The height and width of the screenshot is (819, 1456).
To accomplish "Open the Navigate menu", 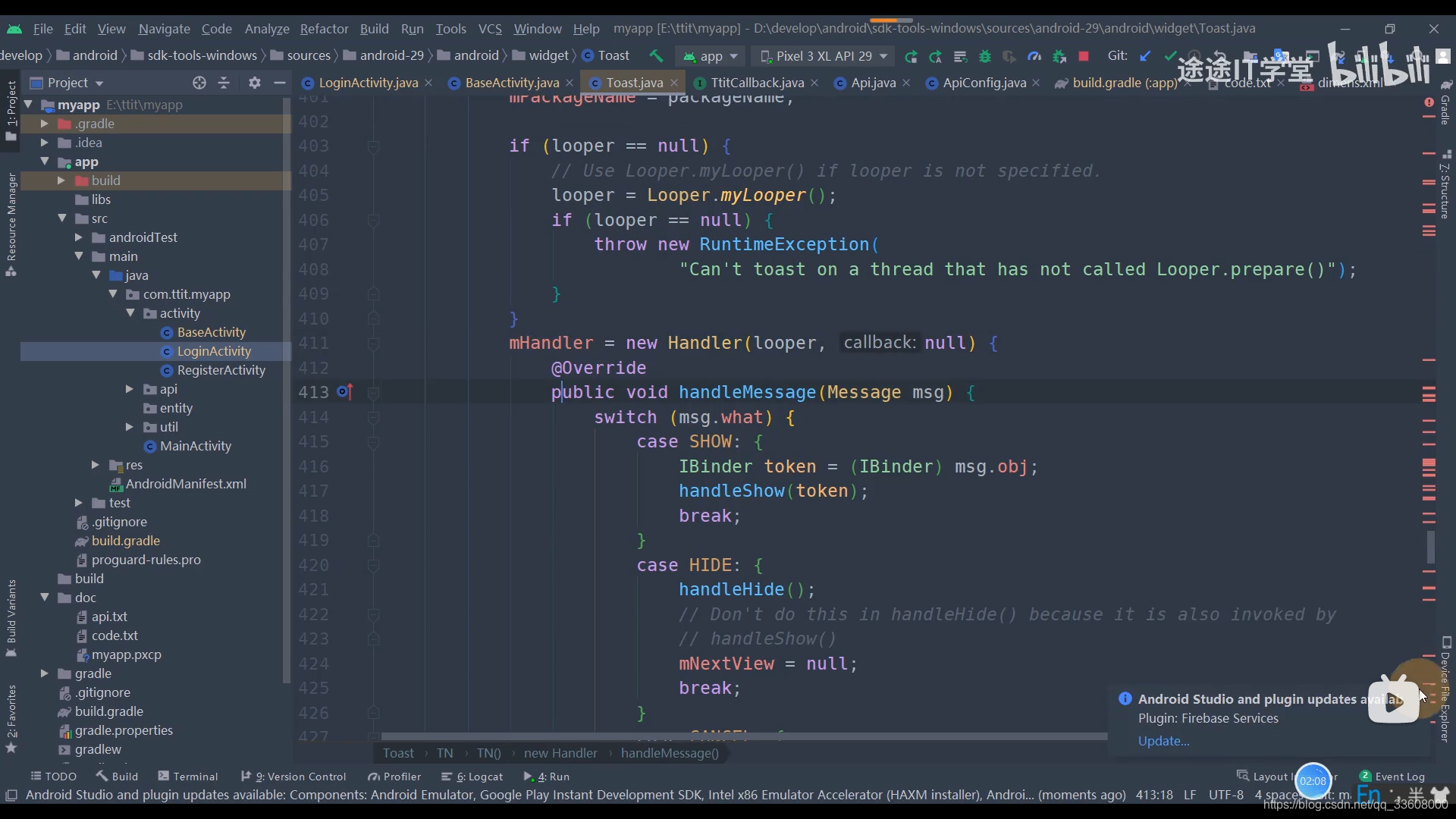I will coord(164,29).
